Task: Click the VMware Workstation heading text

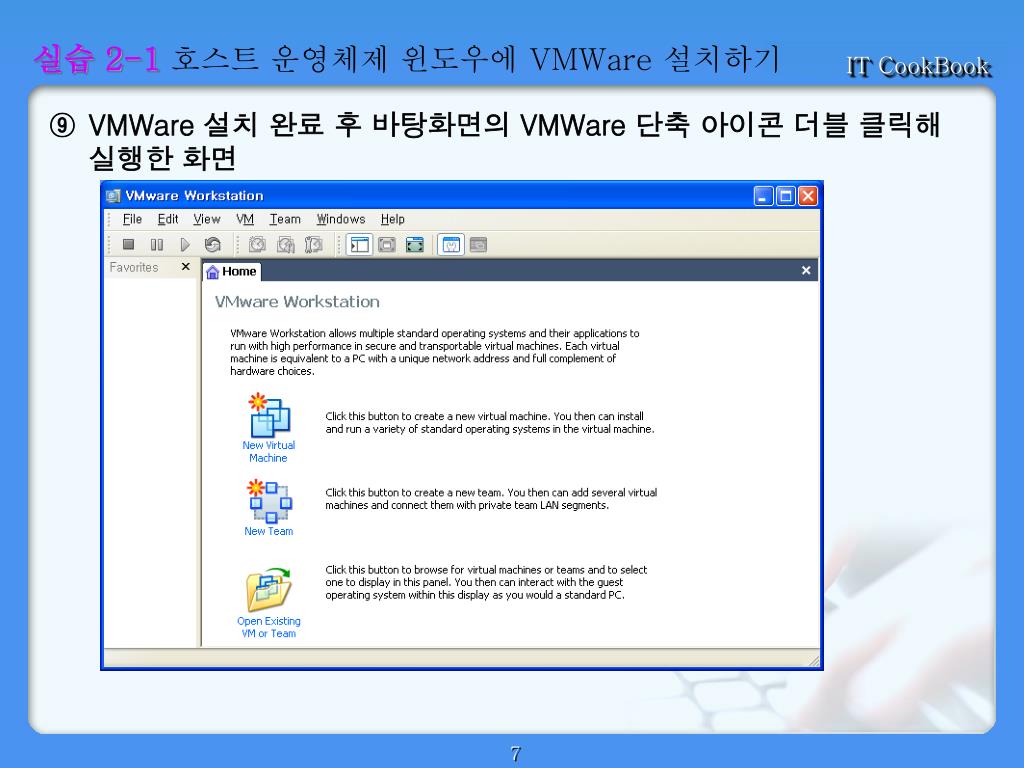Action: pyautogui.click(x=297, y=302)
